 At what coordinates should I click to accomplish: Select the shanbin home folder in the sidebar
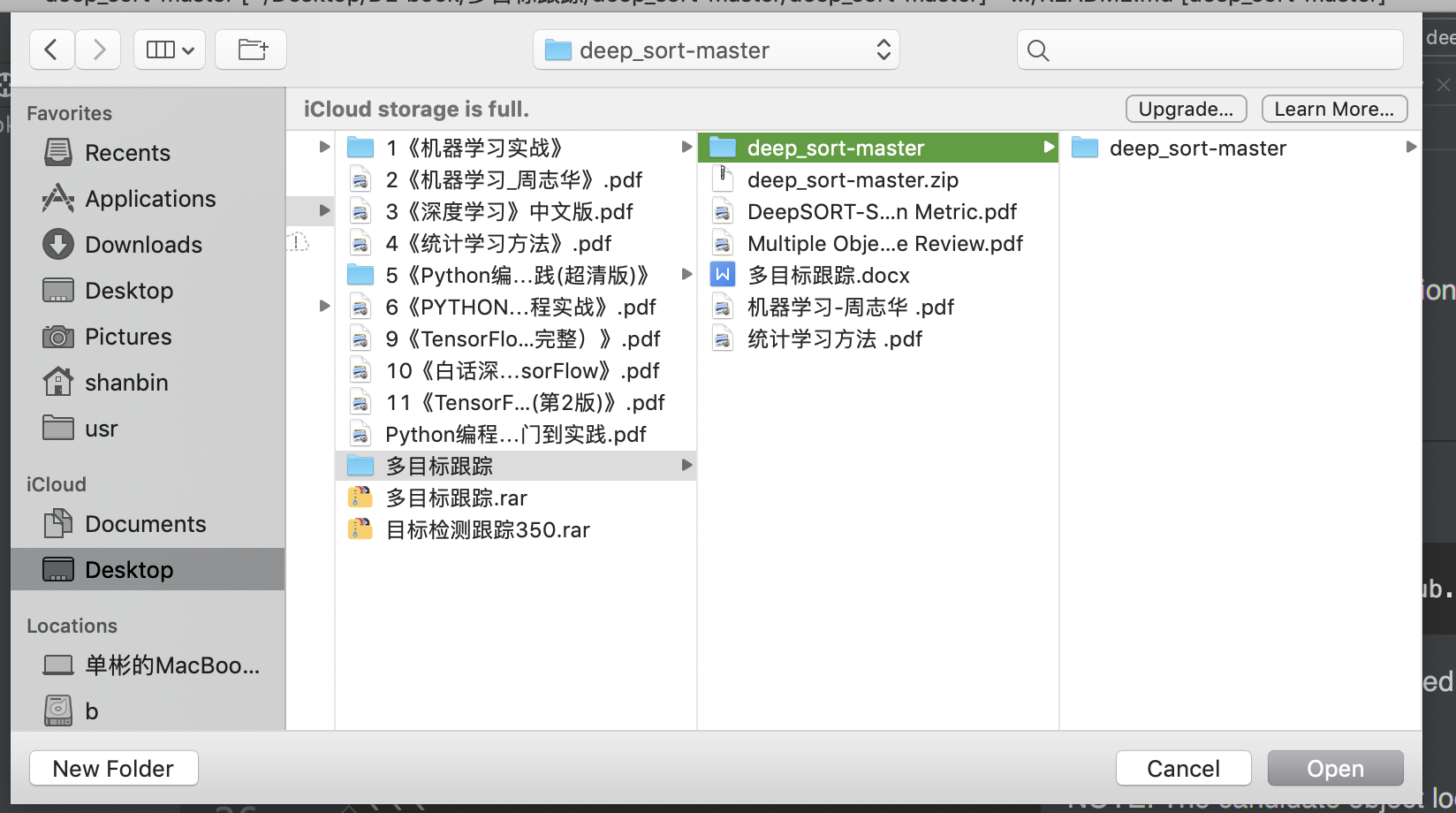[126, 382]
